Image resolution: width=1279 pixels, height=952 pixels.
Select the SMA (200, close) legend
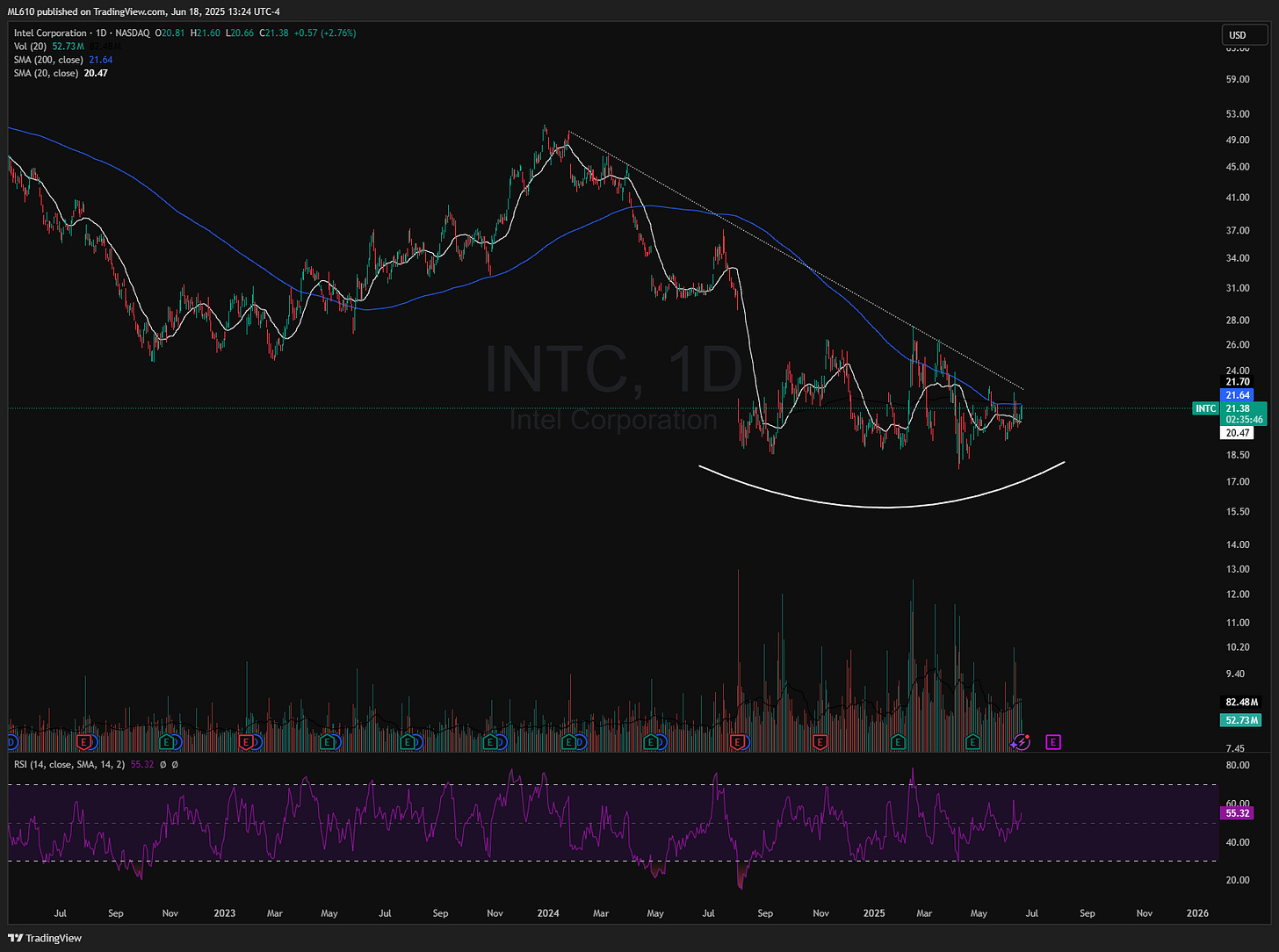click(x=48, y=60)
